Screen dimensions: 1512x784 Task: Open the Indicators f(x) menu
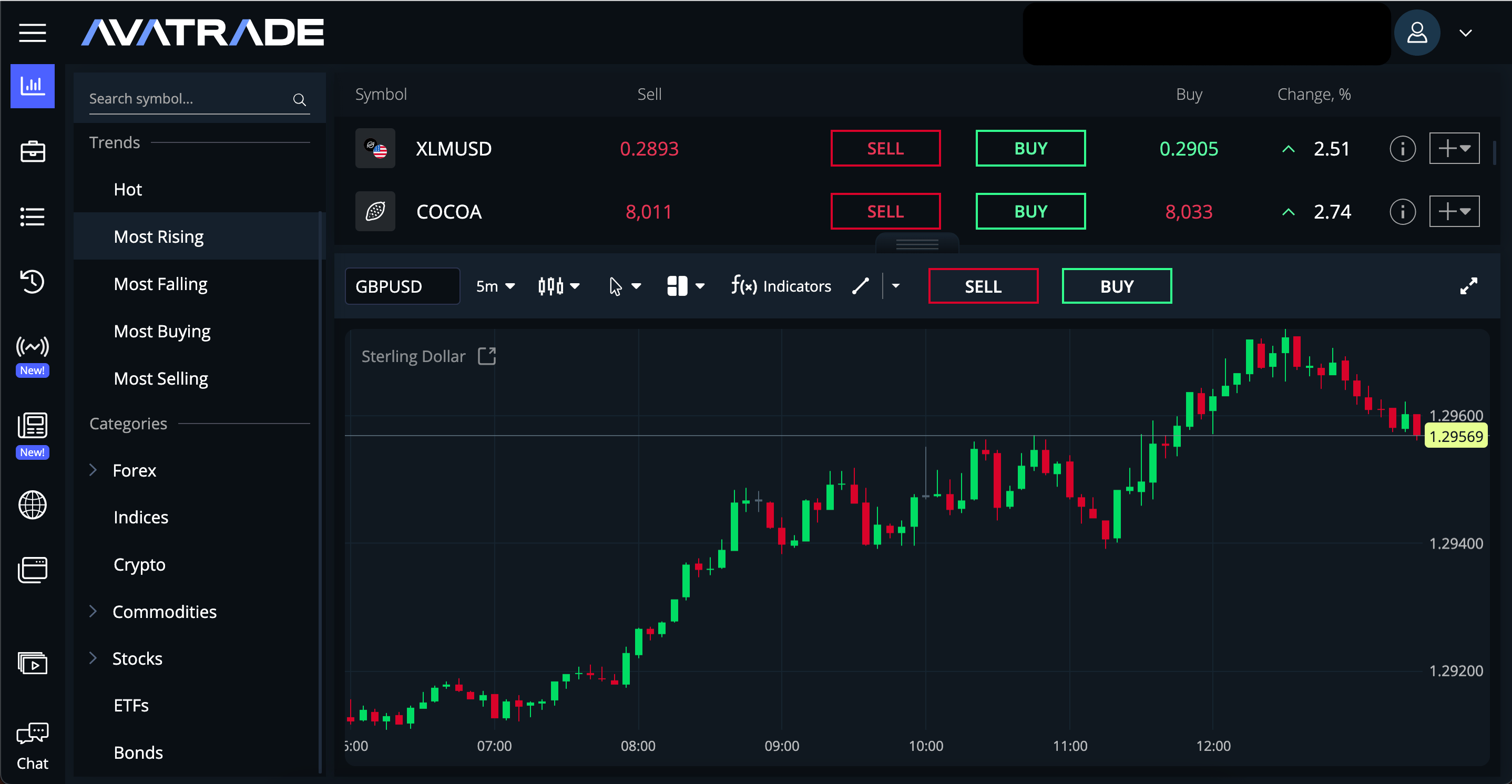(781, 286)
